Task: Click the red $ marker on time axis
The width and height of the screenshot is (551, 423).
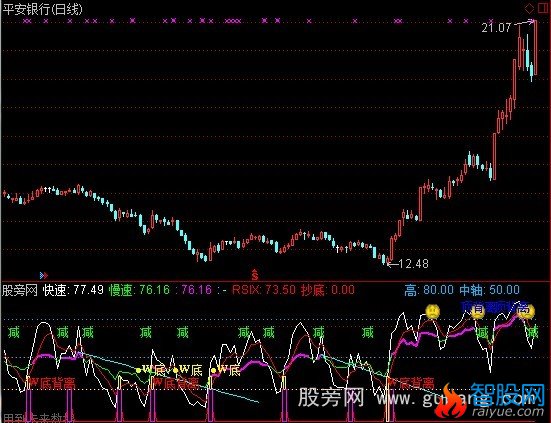Action: (255, 274)
